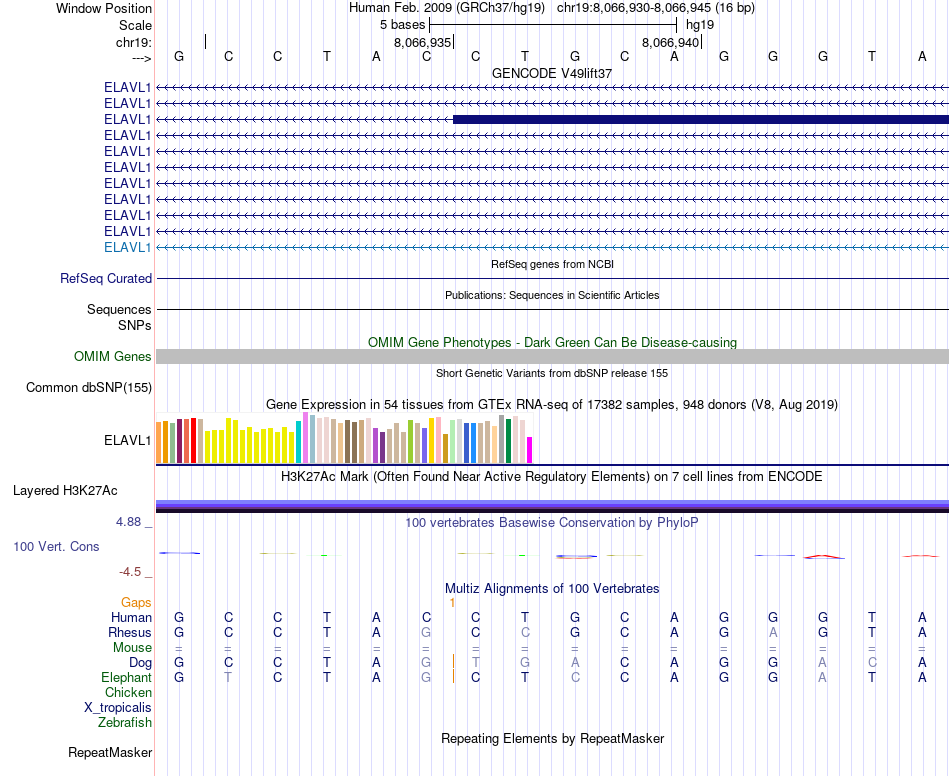Viewport: 950px width, 776px height.
Task: Click the ---> sequence direction label
Action: (142, 58)
